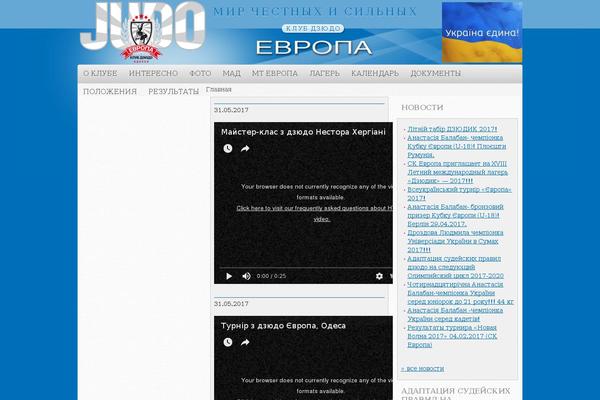Open the О КЛУБЕ menu
Screen dimensions: 600x400
click(100, 73)
